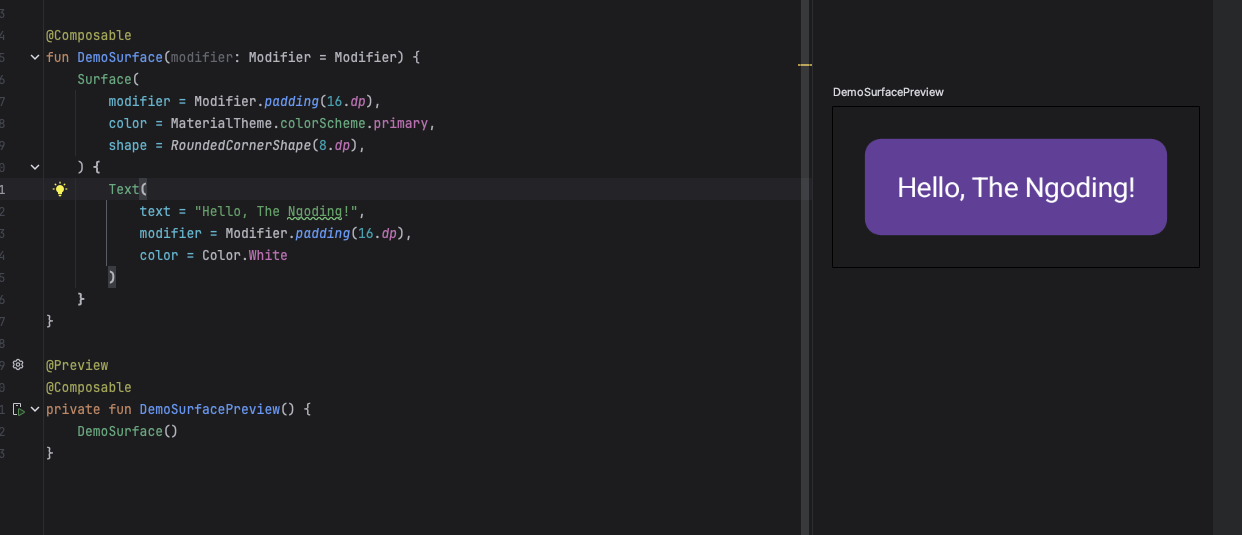Jump to the yellow warning stripe marker
This screenshot has width=1242, height=535.
(804, 64)
